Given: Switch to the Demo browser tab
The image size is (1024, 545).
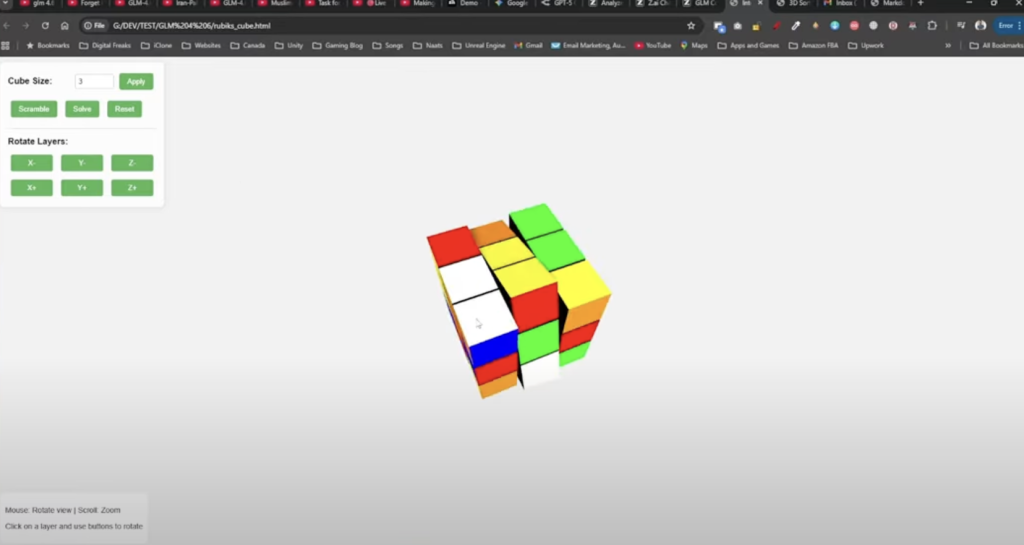Looking at the screenshot, I should point(466,4).
